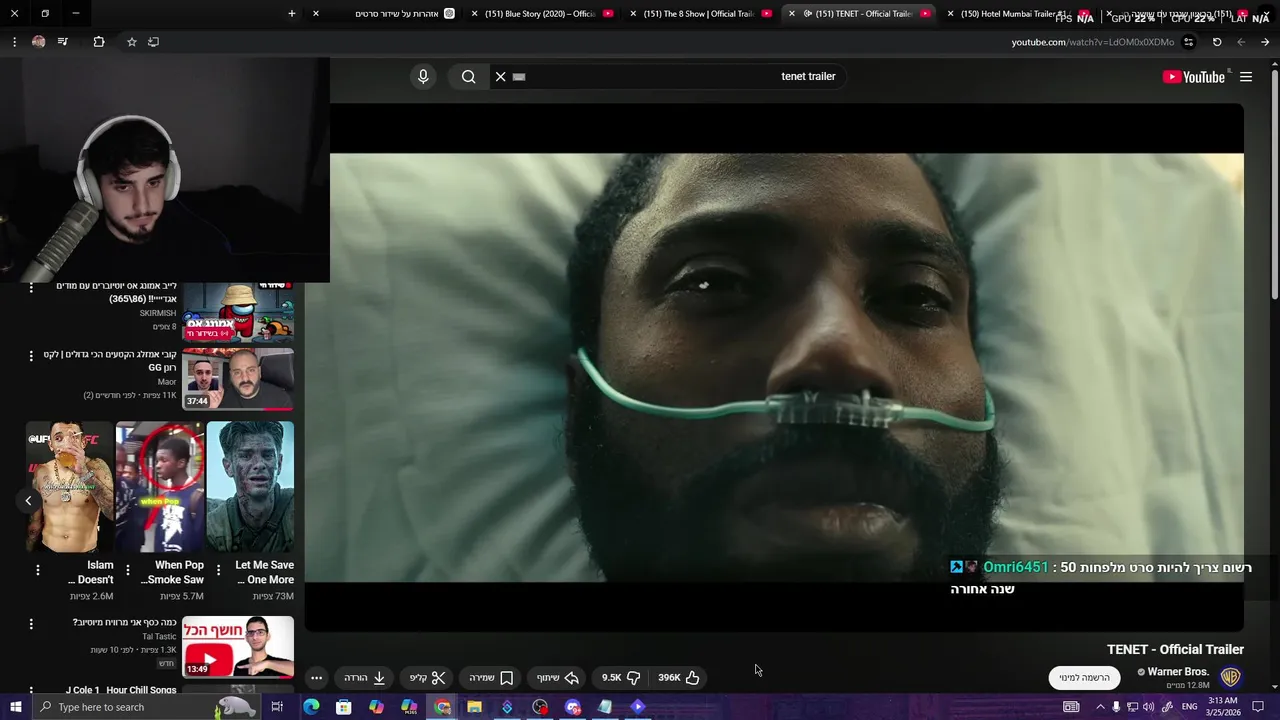Like the video (396K thumbs up)
Viewport: 1280px width, 720px height.
coord(679,677)
